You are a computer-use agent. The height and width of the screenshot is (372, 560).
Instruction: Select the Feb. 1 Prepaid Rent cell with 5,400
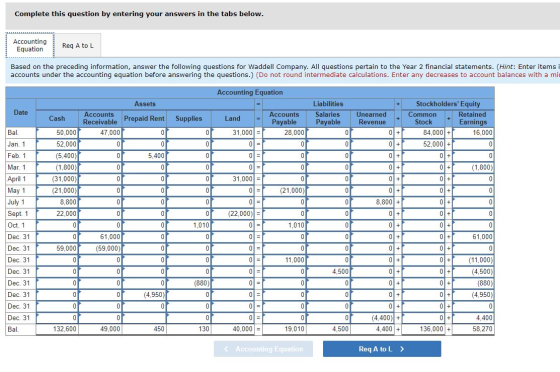click(144, 156)
